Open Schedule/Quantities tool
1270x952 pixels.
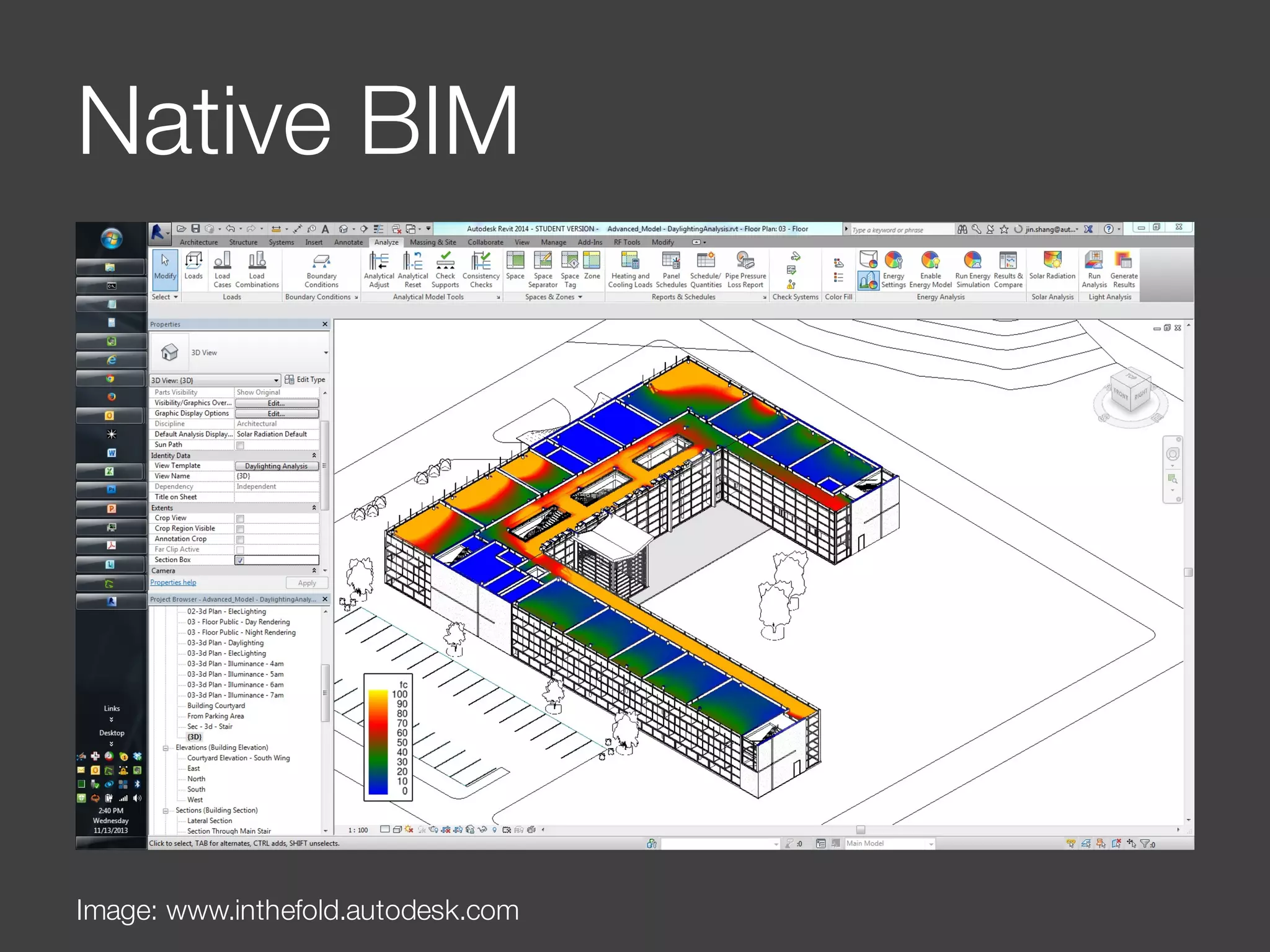pyautogui.click(x=706, y=270)
